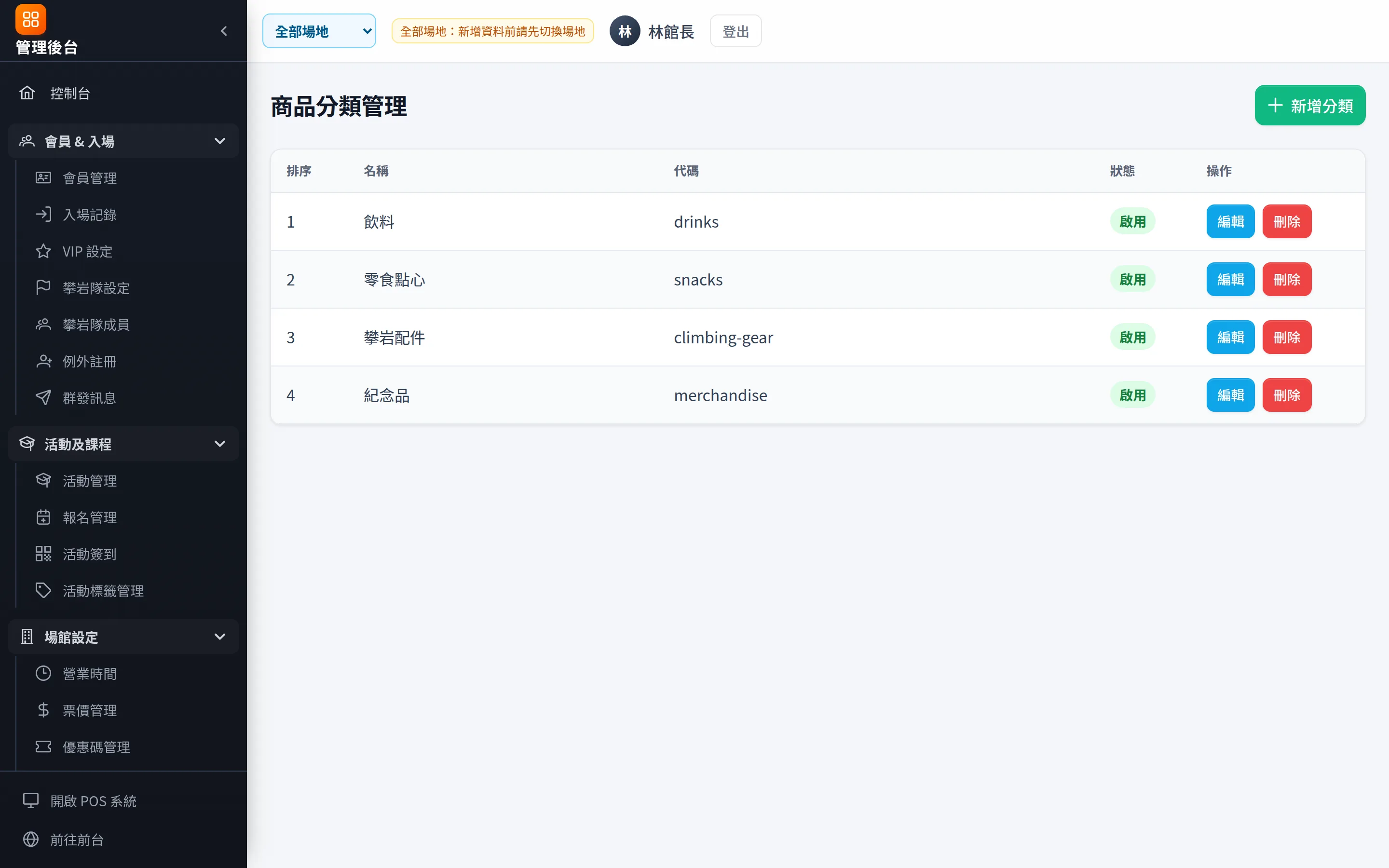Click the 入場記錄 login arrow icon
Viewport: 1389px width, 868px height.
tap(43, 215)
